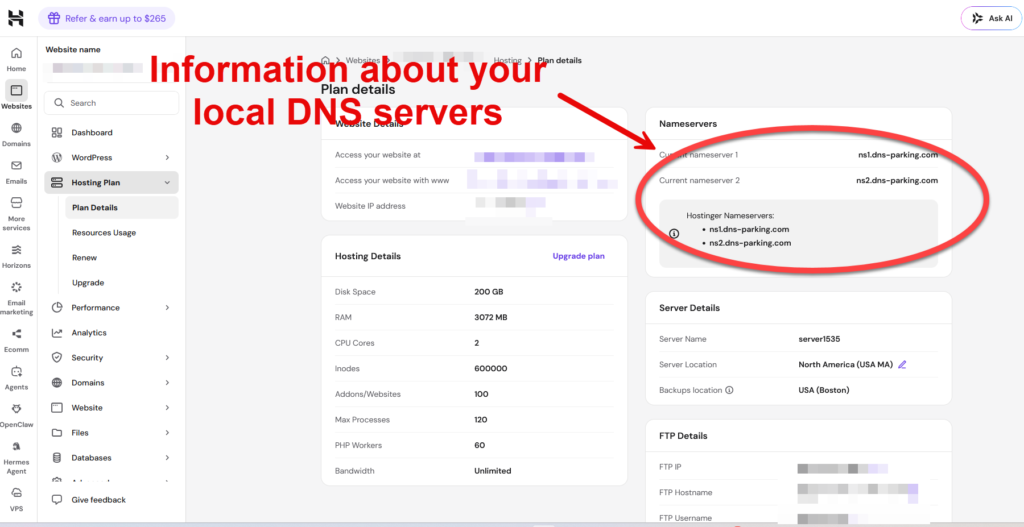Click the 200 GB disk space value
Viewport: 1024px width, 527px height.
pyautogui.click(x=488, y=292)
